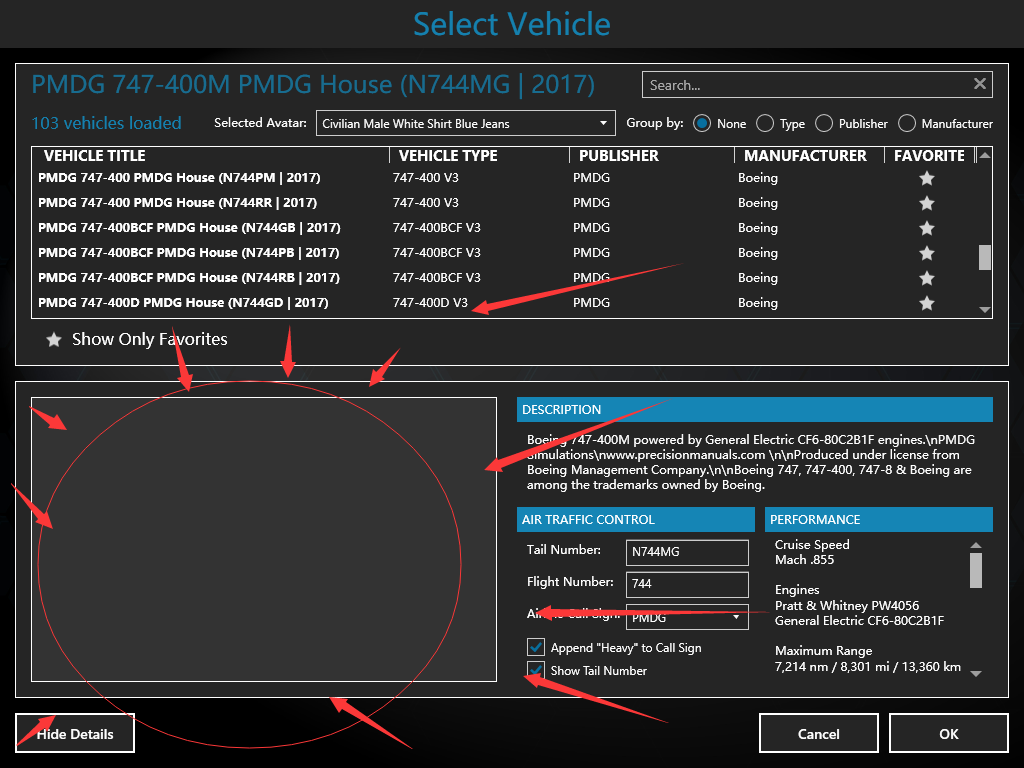Click the Performance panel scrollbar thumb

coord(976,570)
